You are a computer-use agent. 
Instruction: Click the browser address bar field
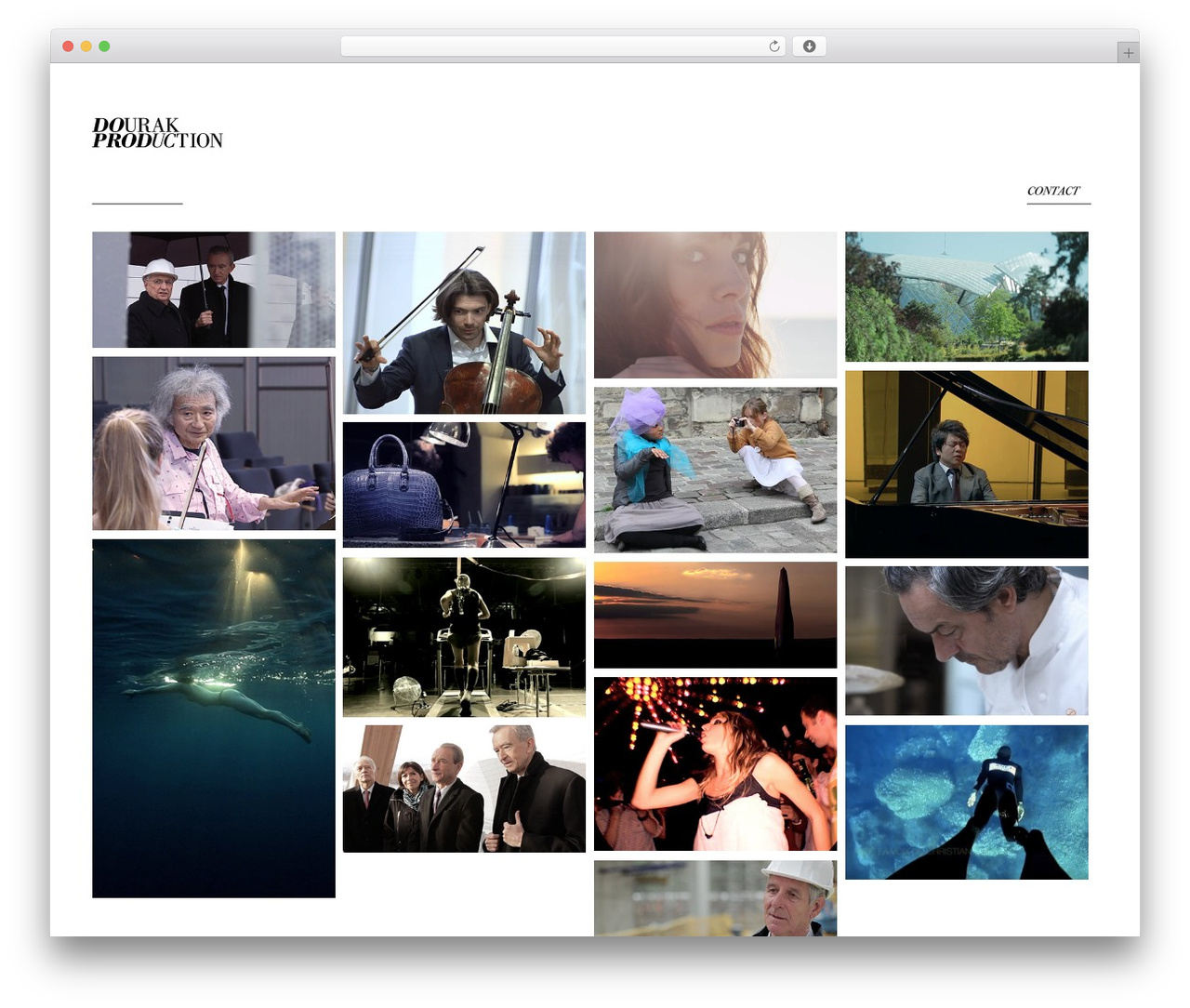pos(562,46)
